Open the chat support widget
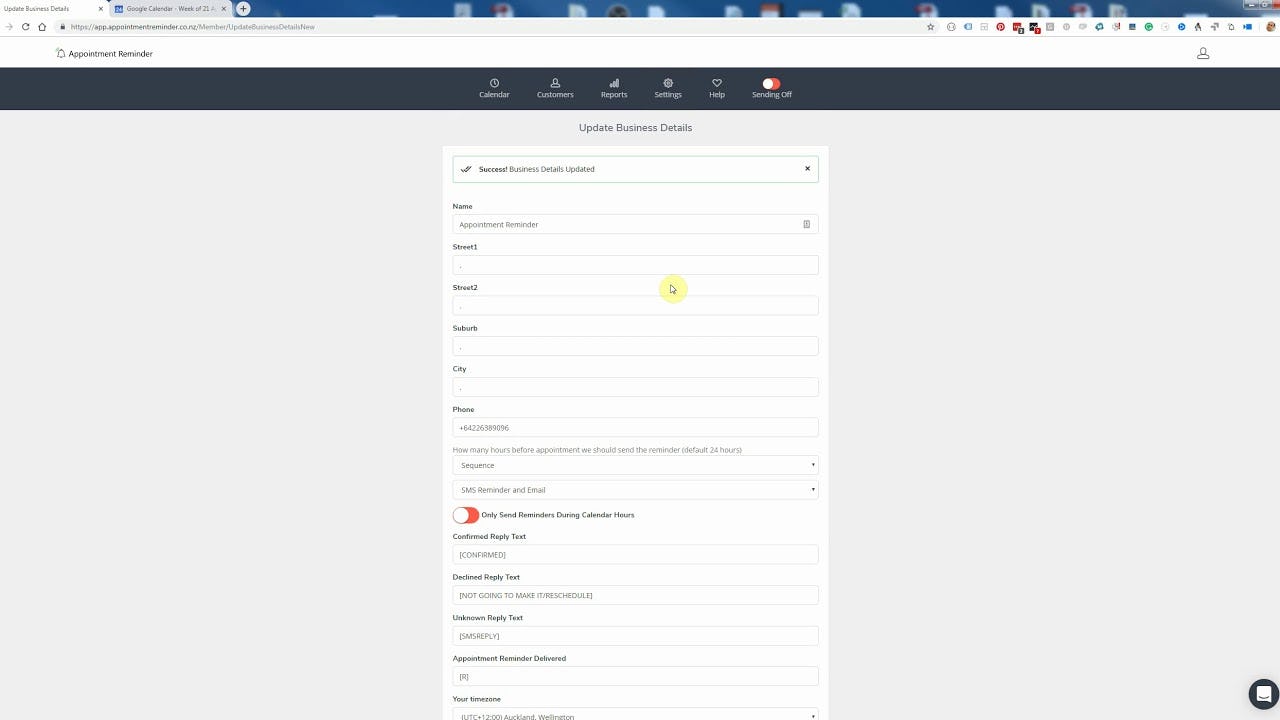 point(1263,694)
